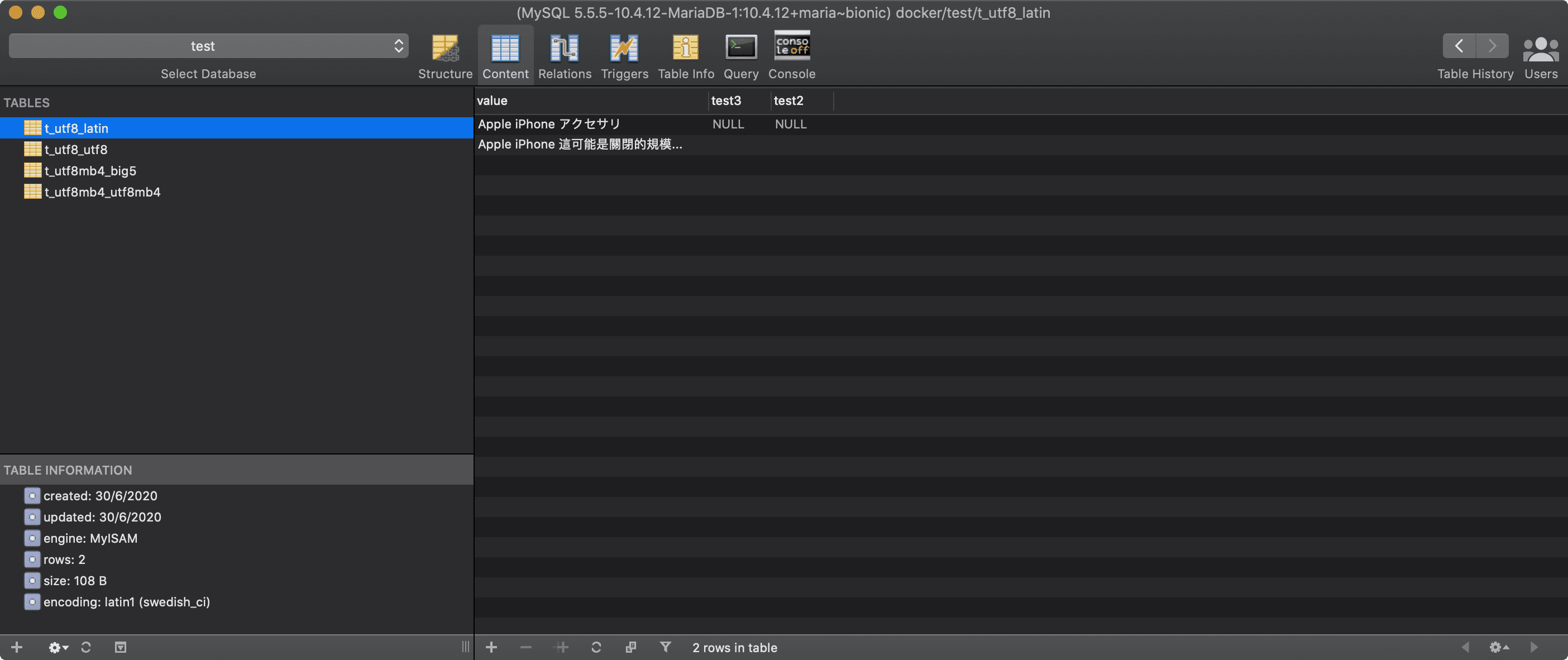Switch to the Relations view

564,55
